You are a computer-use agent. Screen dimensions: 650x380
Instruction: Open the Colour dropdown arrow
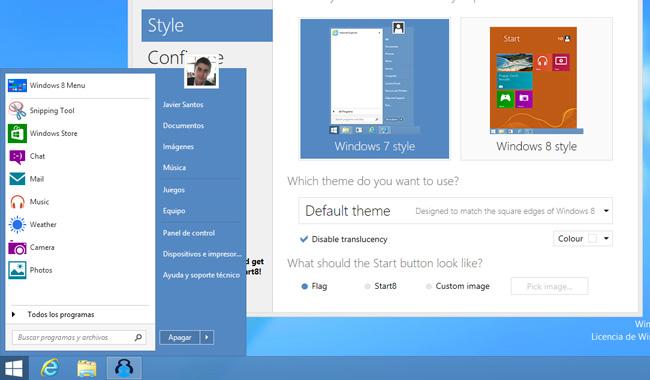(606, 239)
